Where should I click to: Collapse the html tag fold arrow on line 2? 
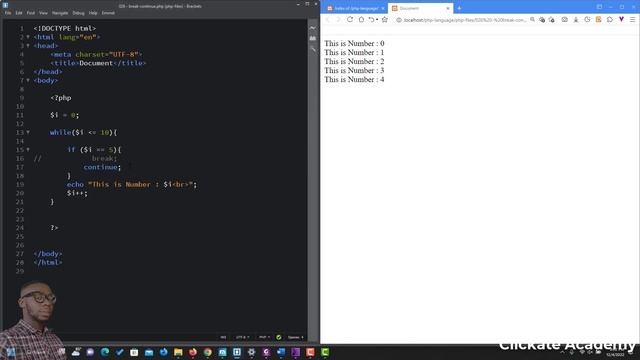pos(28,37)
